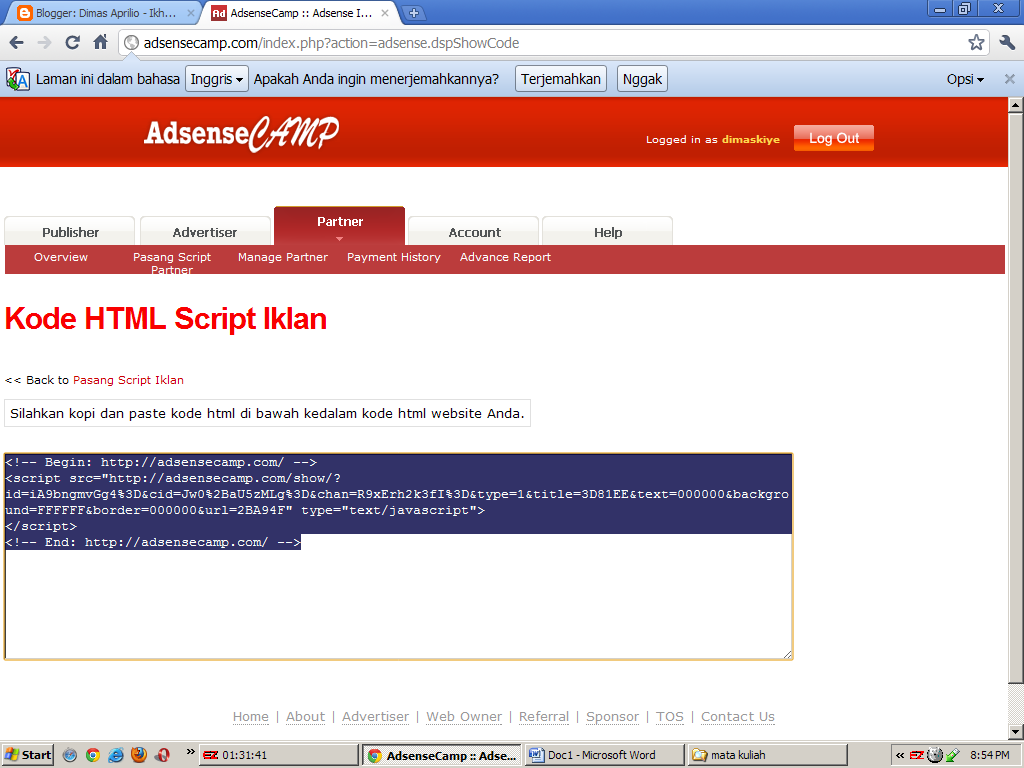
Task: Open the Inggris language dropdown
Action: tap(217, 79)
